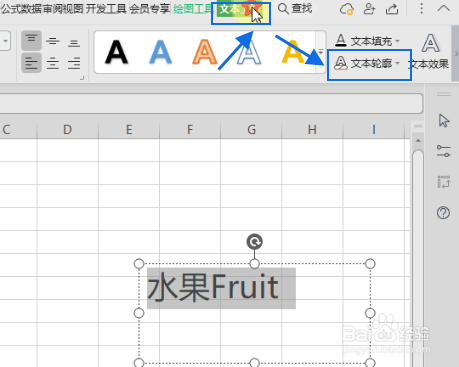Select column F header
The height and width of the screenshot is (367, 459).
[x=190, y=129]
